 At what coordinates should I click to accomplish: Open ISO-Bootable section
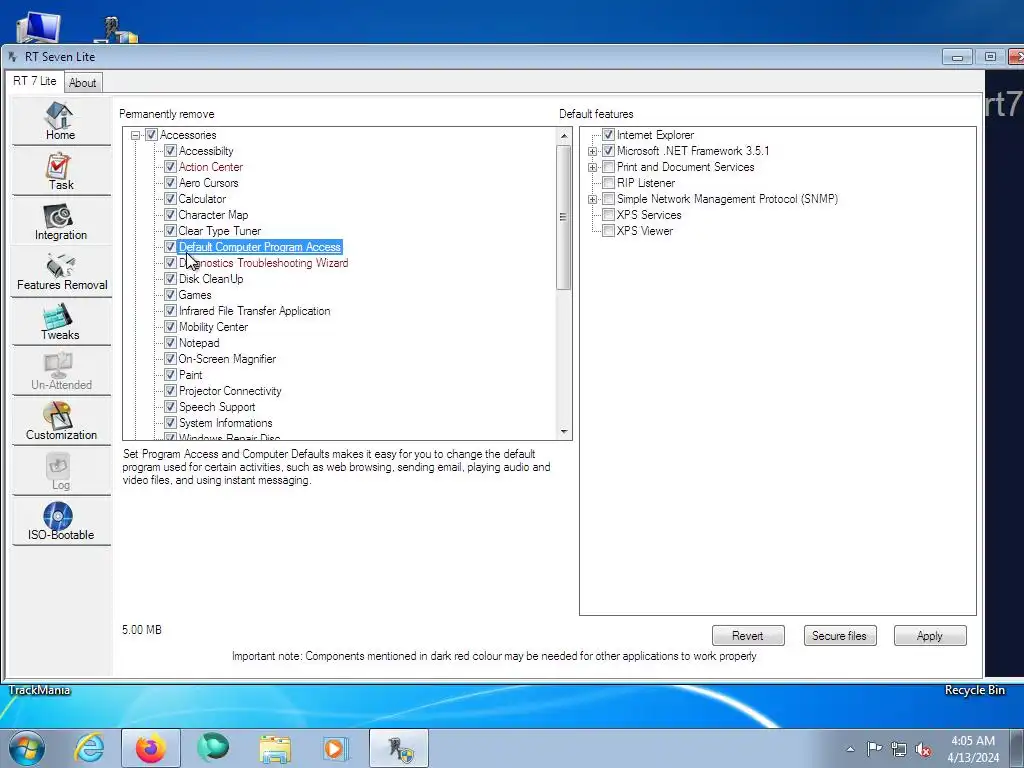60,522
